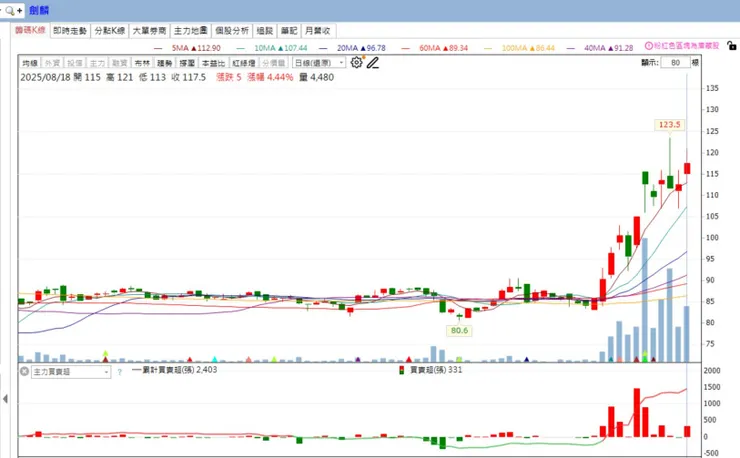Image resolution: width=740 pixels, height=458 pixels.
Task: Open chart settings gear icon
Action: 357,62
